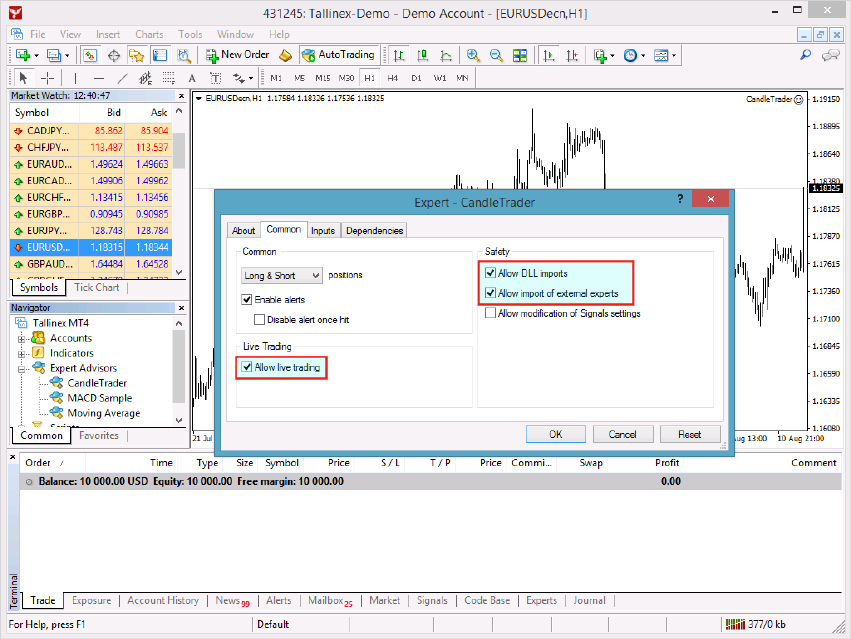Viewport: 851px width, 639px height.
Task: Expand the Accounts tree node
Action: tap(22, 339)
